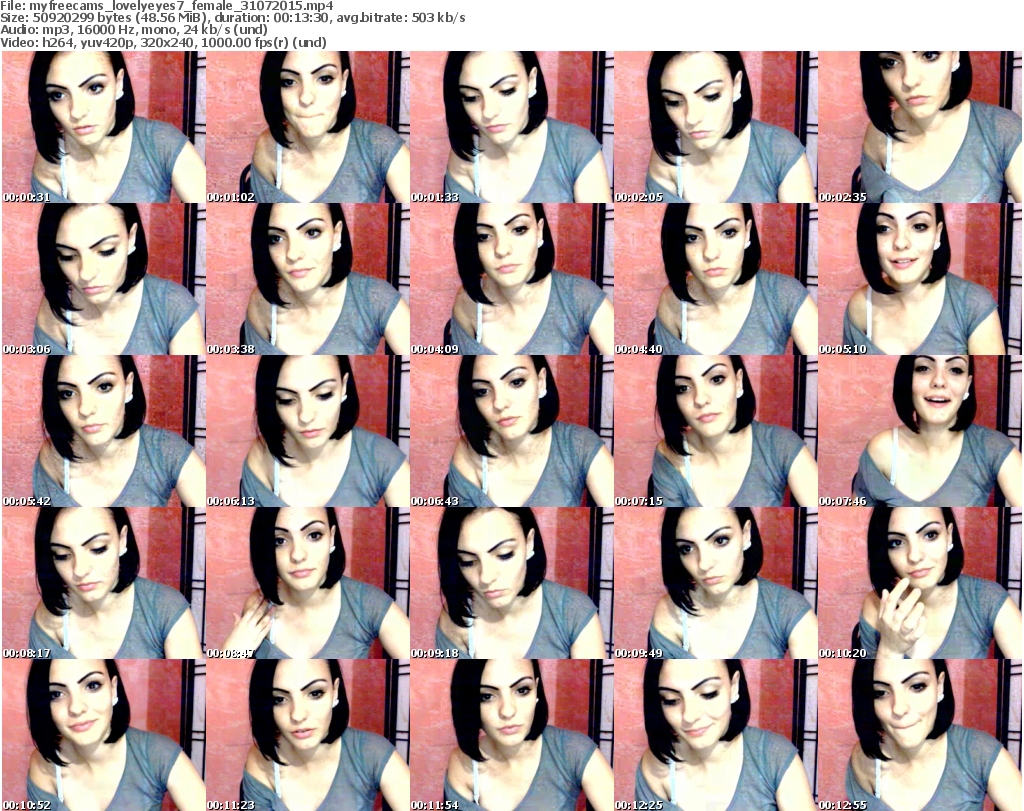This screenshot has width=1024, height=811.
Task: Pick the frame stamped 00:09:18
Action: [x=511, y=583]
